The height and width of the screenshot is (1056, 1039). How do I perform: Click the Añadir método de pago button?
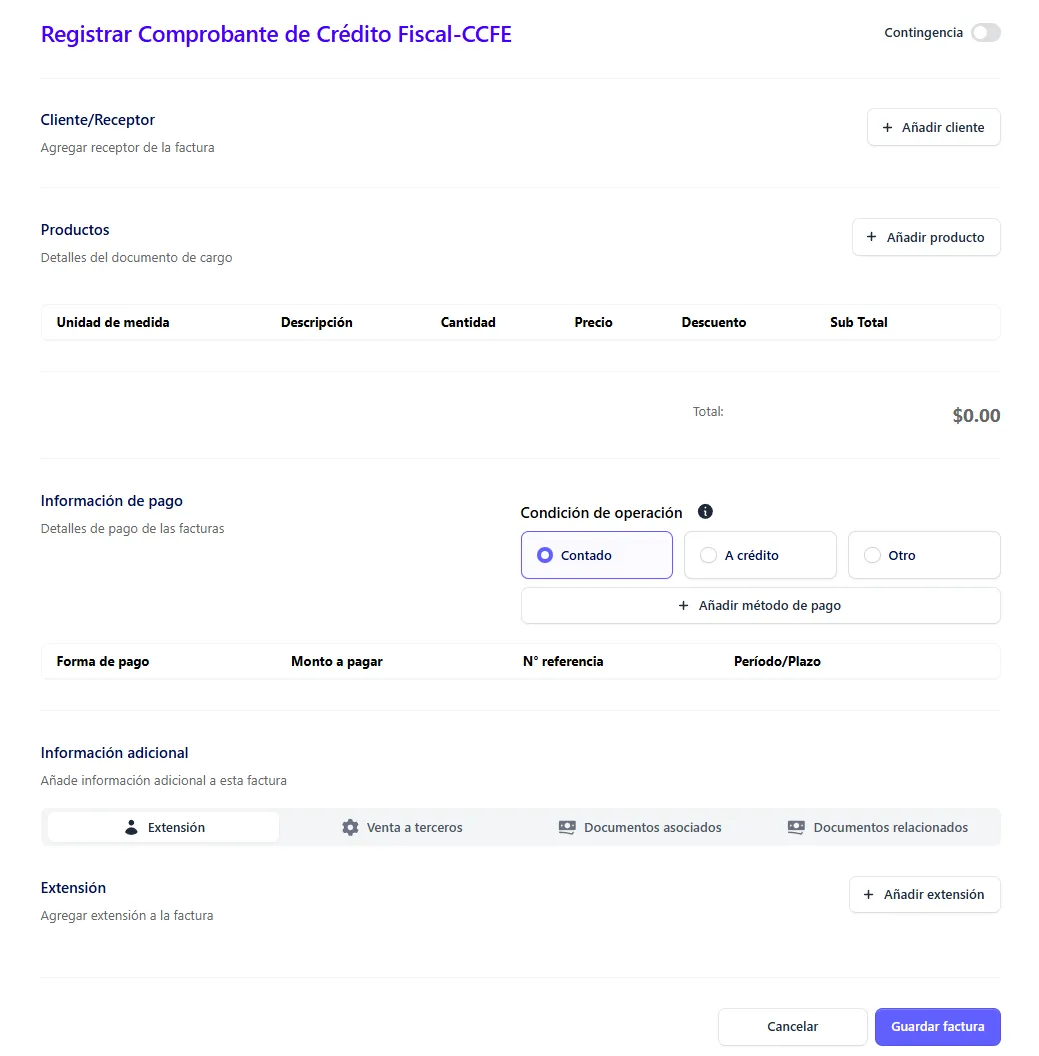[760, 605]
